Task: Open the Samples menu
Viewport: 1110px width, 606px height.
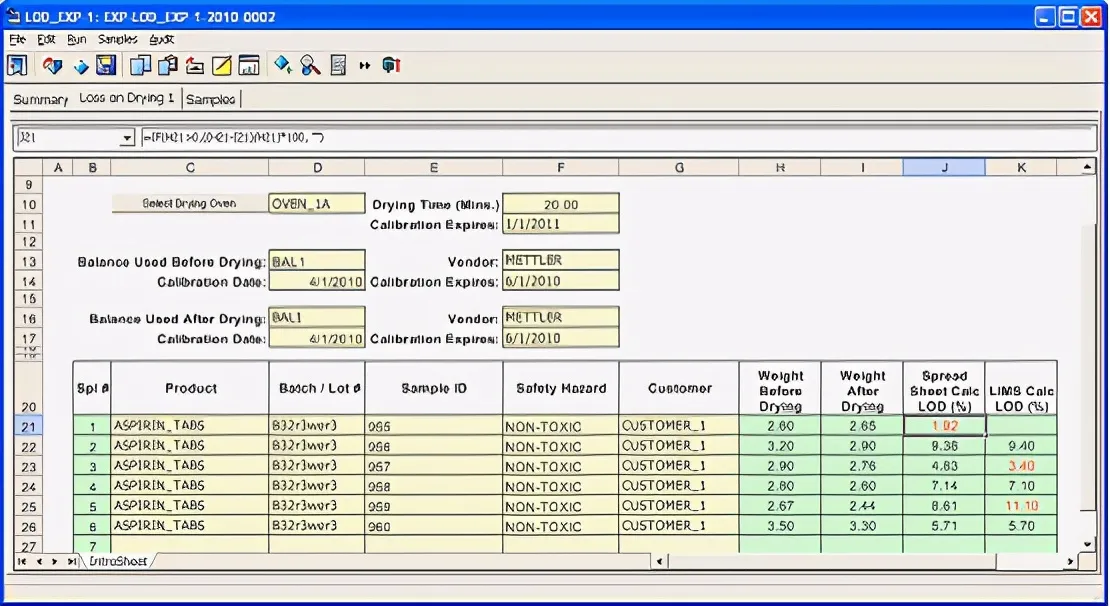Action: (x=118, y=40)
